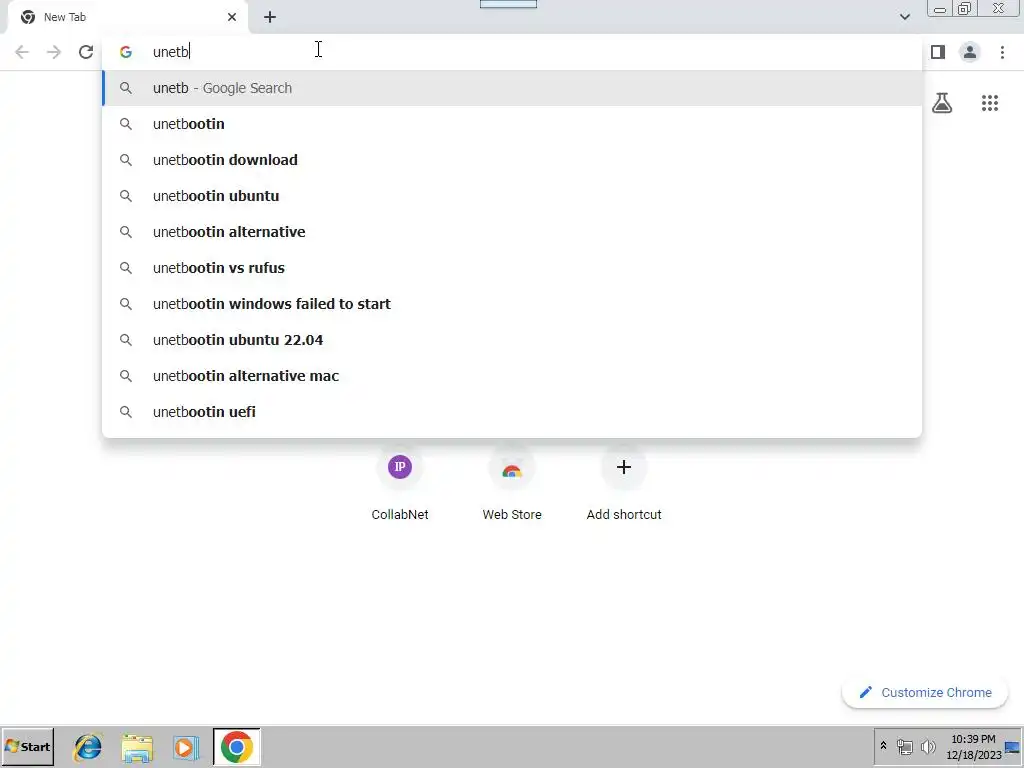Open the Chrome three-dot menu
The width and height of the screenshot is (1024, 768).
tap(1002, 52)
